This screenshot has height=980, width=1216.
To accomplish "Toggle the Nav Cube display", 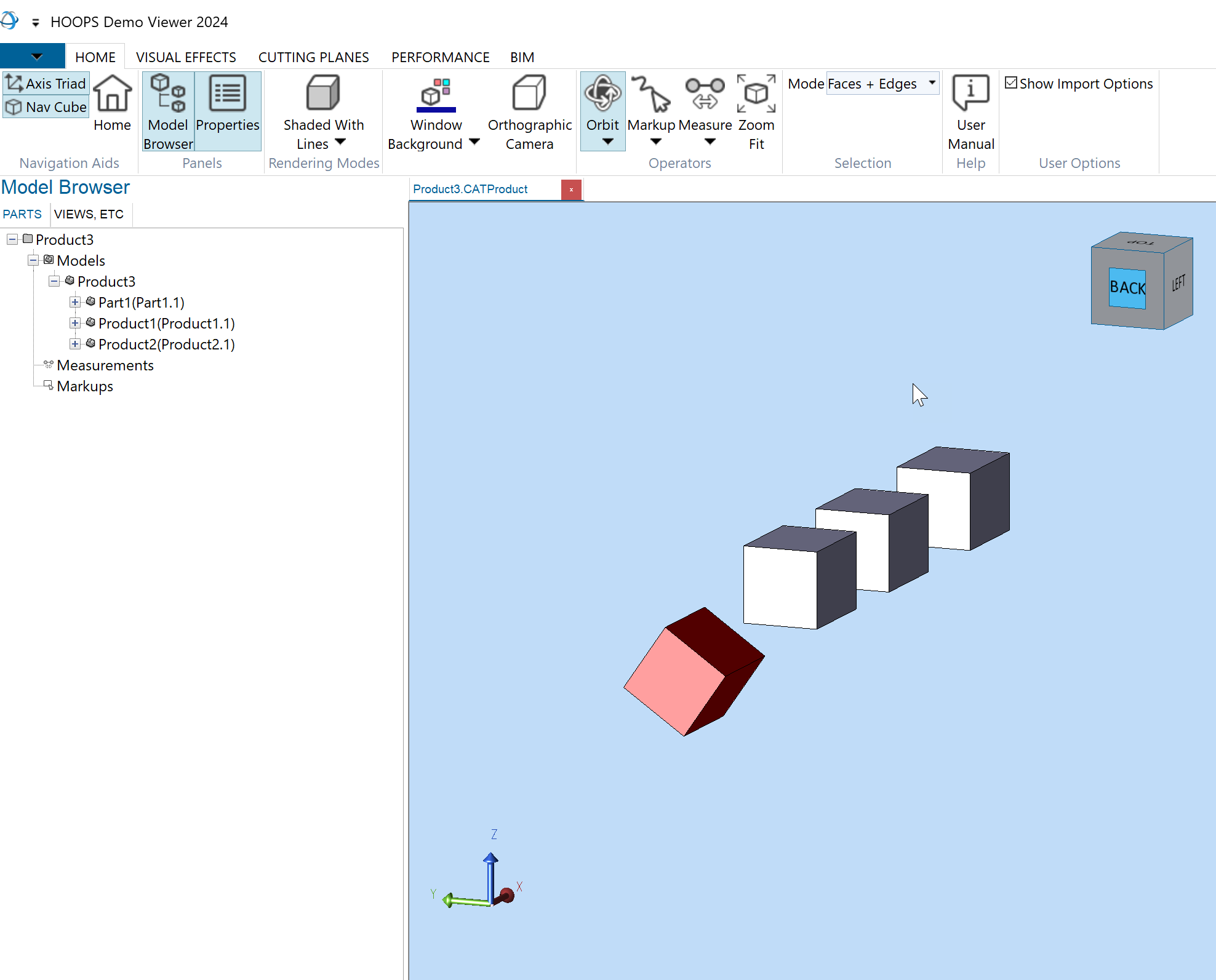I will (x=46, y=107).
